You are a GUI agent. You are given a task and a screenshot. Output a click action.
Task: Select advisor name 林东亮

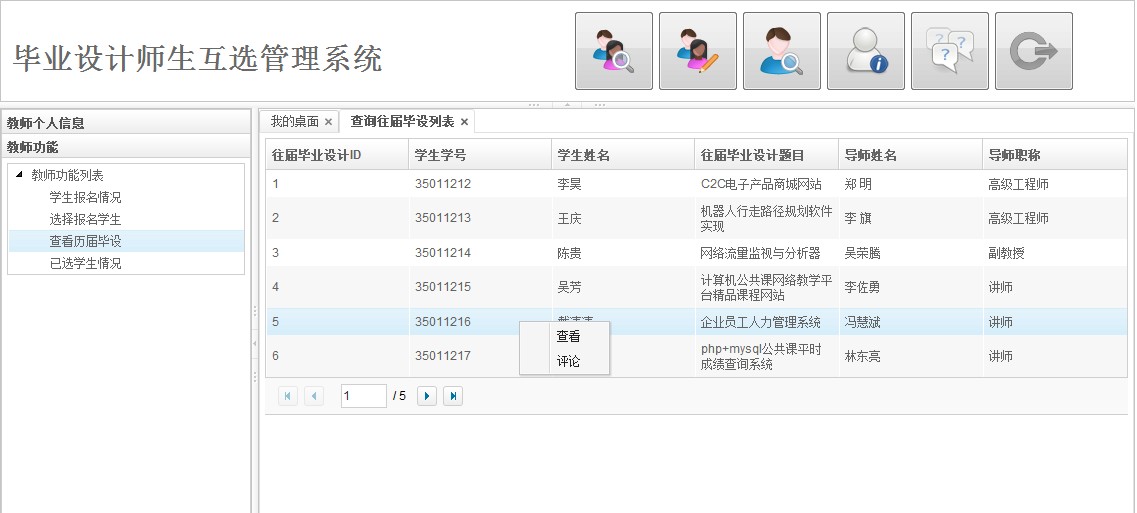[863, 356]
